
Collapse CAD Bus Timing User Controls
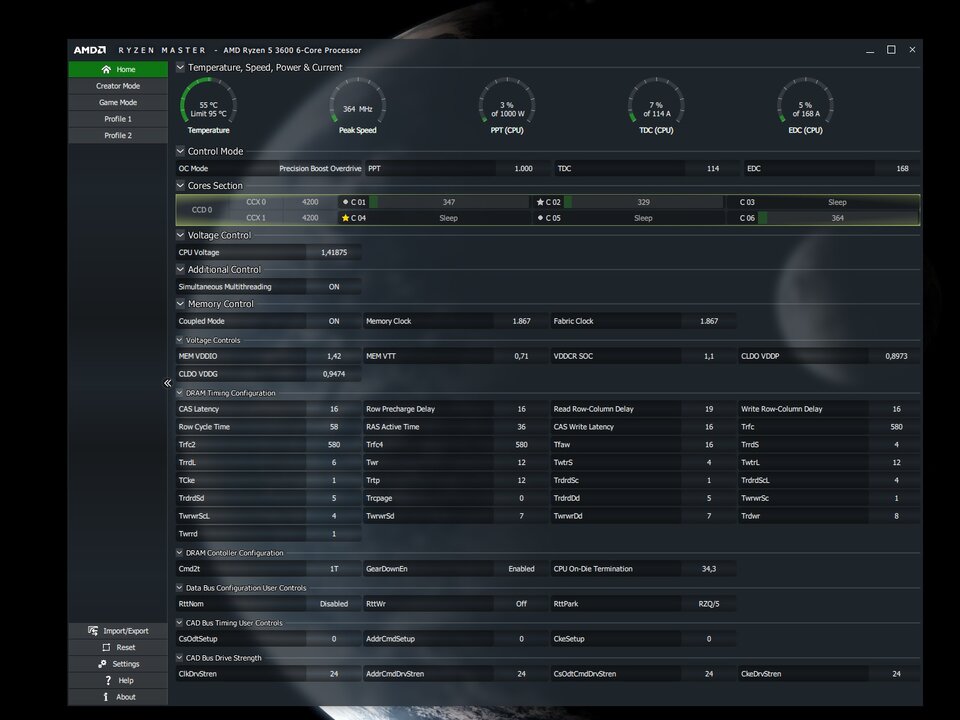point(179,623)
